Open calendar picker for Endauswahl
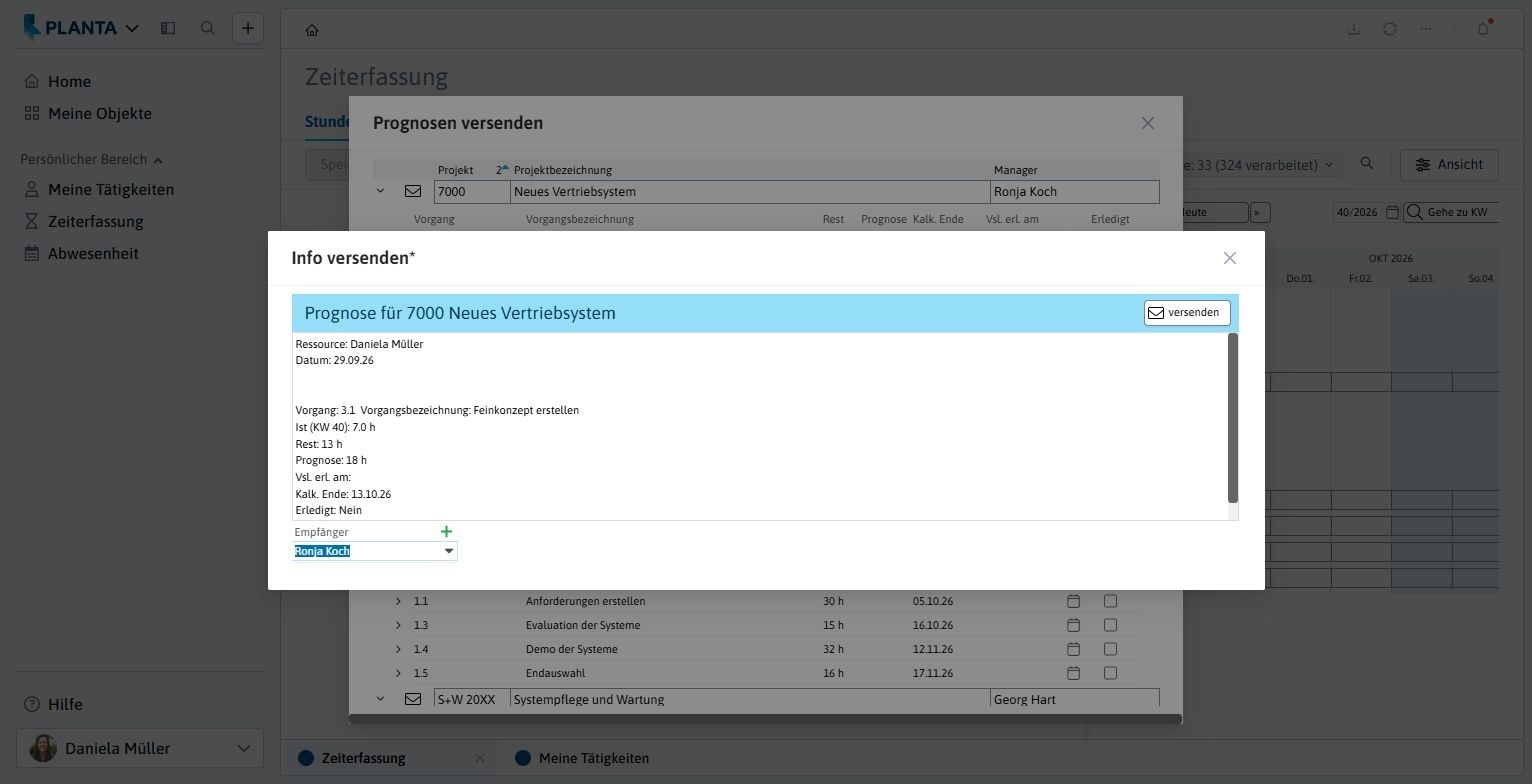This screenshot has width=1532, height=784. [1073, 673]
